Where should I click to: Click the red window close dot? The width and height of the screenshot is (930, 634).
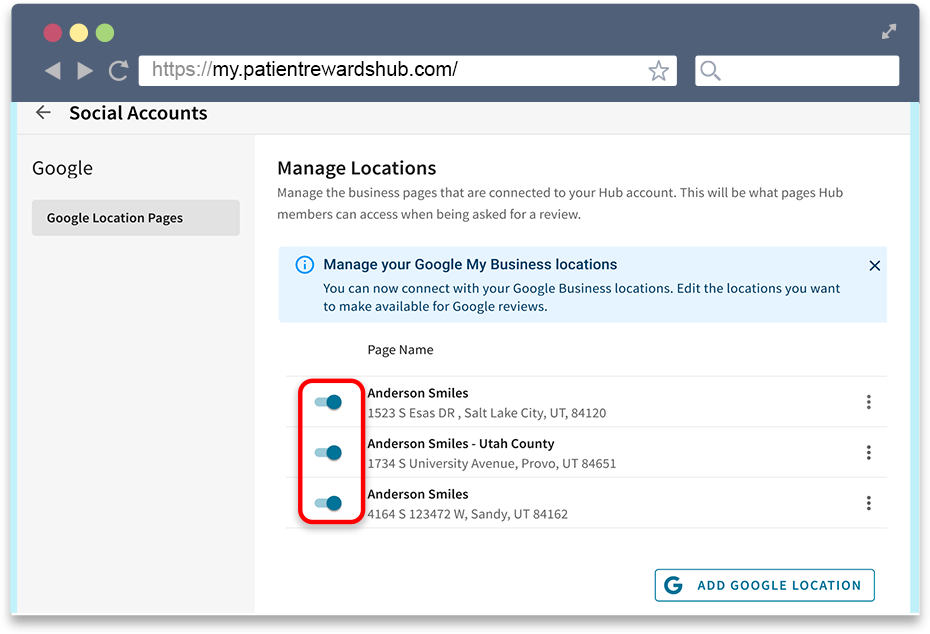[x=53, y=33]
